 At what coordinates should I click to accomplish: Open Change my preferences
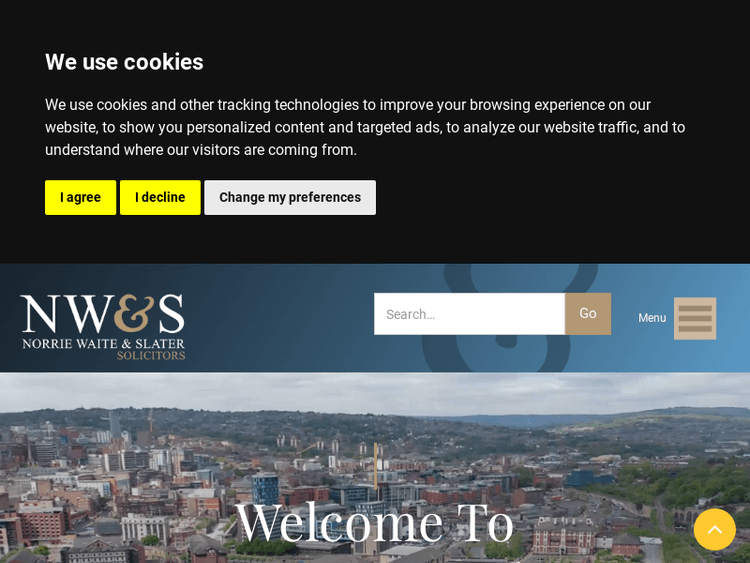click(290, 198)
